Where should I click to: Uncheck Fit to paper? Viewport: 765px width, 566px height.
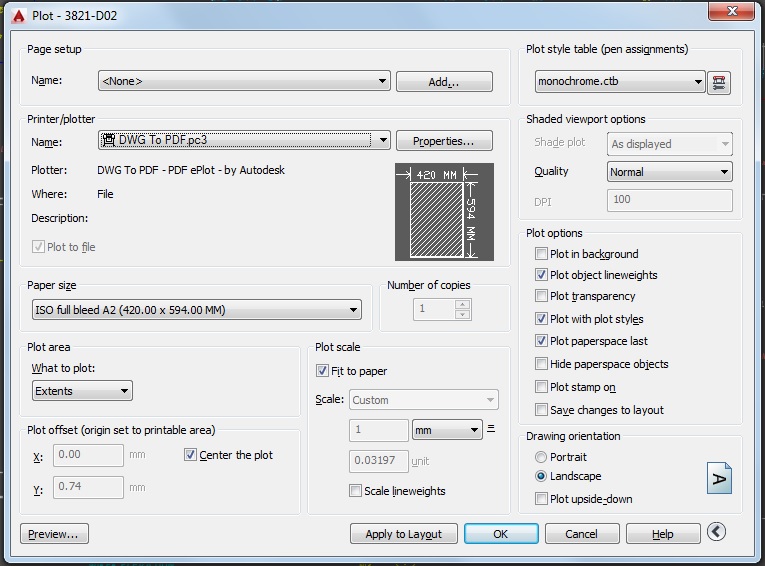pyautogui.click(x=322, y=371)
